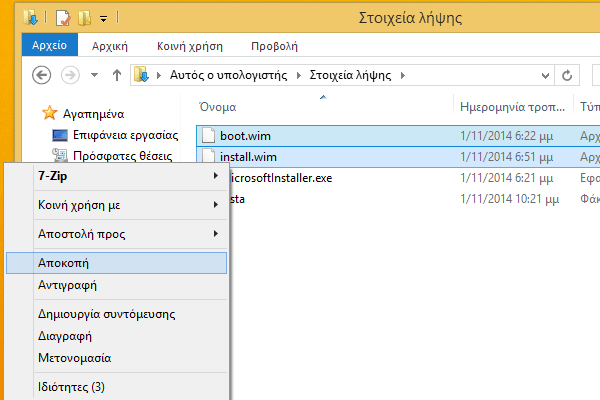Click the Properties icon in quick access toolbar
The height and width of the screenshot is (400, 600).
[x=63, y=18]
